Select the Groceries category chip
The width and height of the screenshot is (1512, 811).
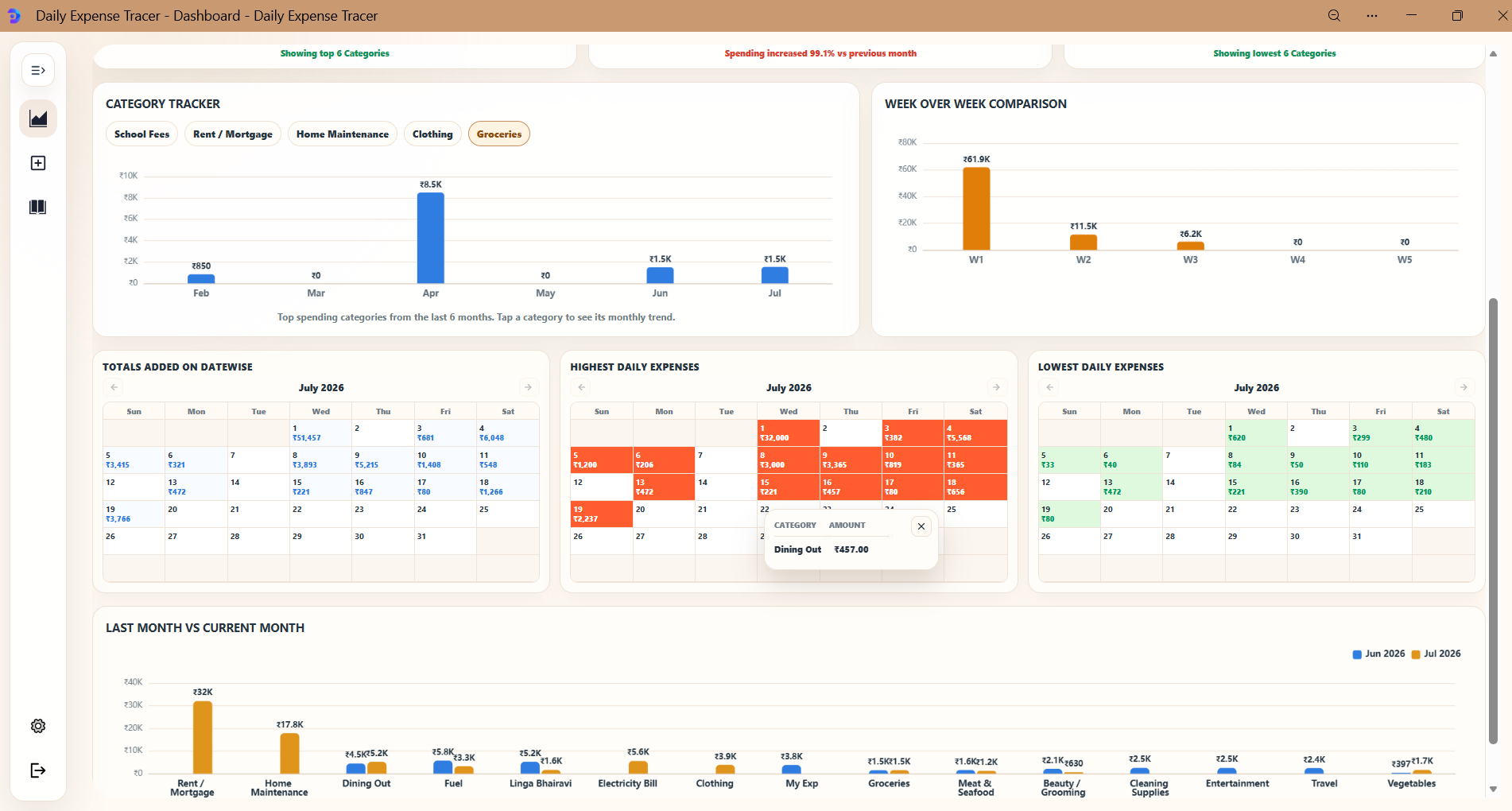pos(499,134)
